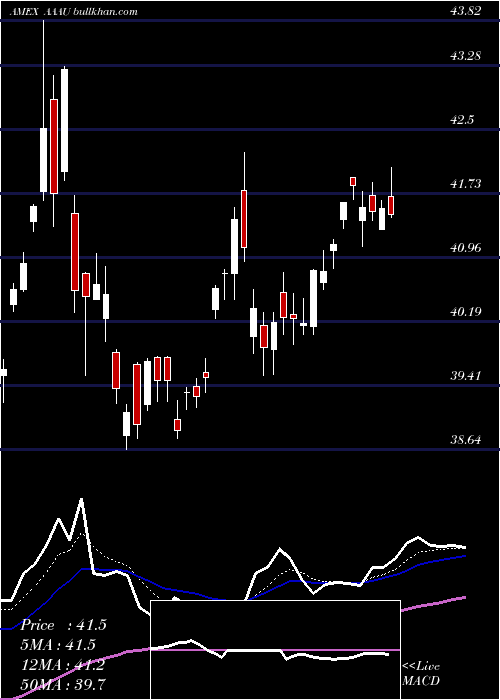Click the 38.64 price axis label

coord(466,440)
